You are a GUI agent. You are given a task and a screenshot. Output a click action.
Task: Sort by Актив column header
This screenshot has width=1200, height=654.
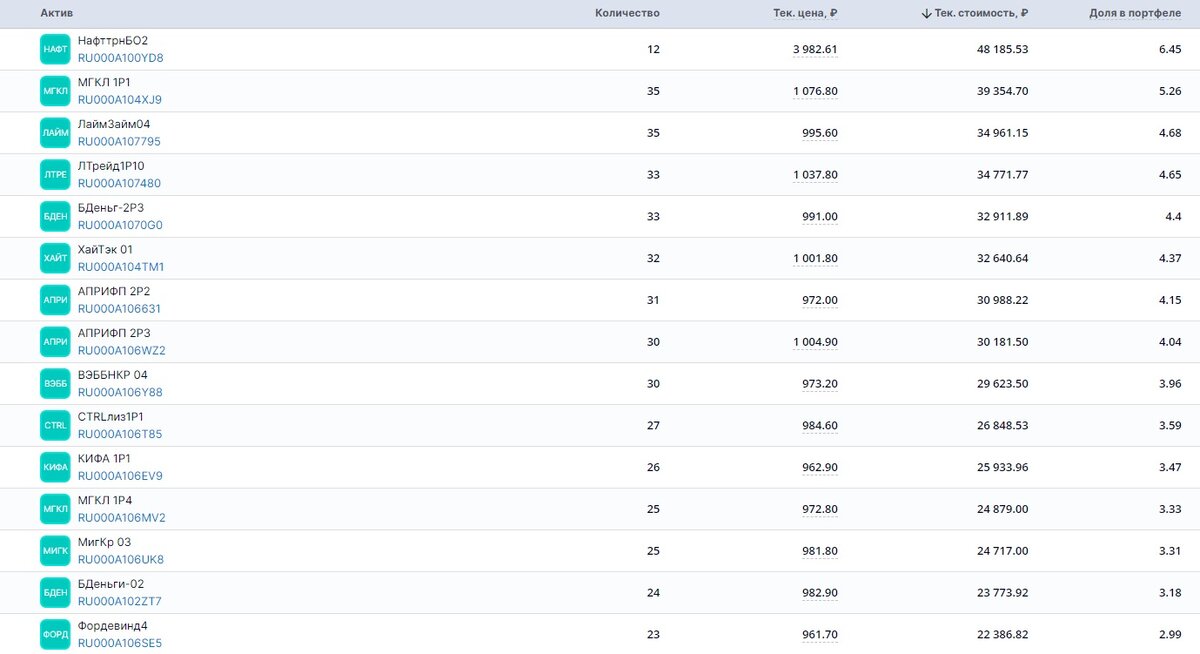click(56, 13)
